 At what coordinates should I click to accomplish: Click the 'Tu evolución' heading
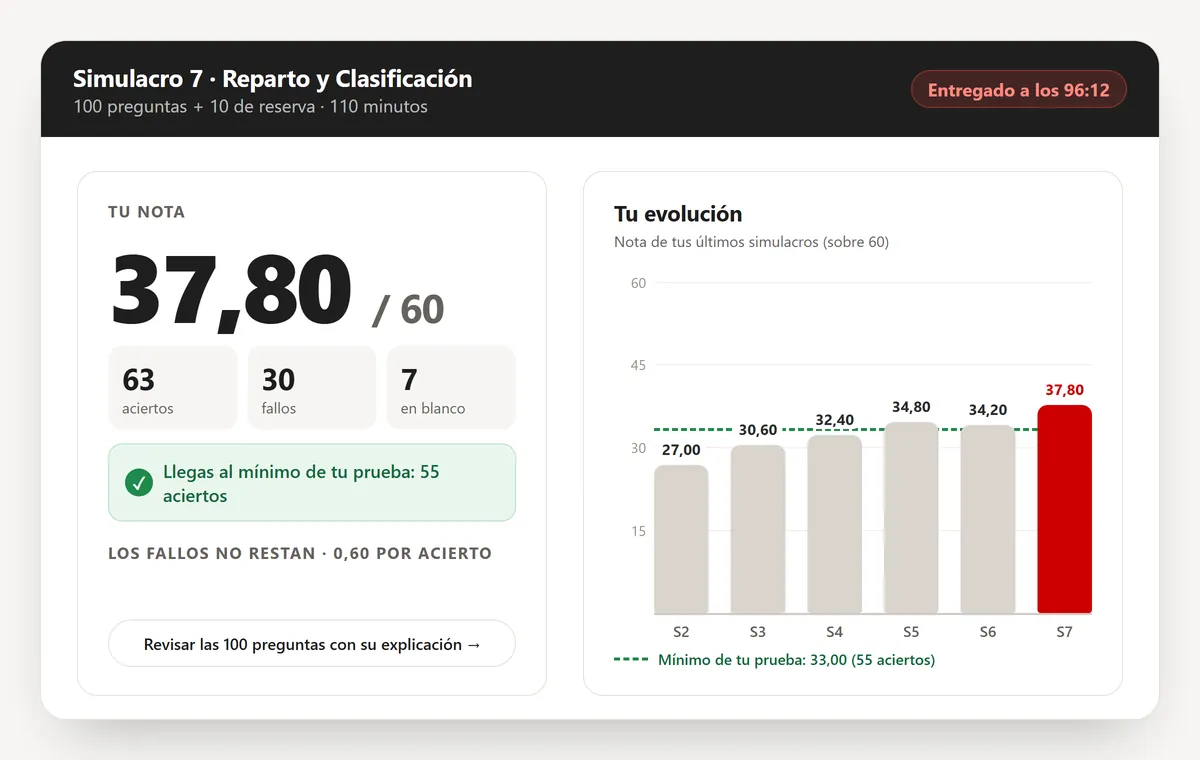[678, 214]
